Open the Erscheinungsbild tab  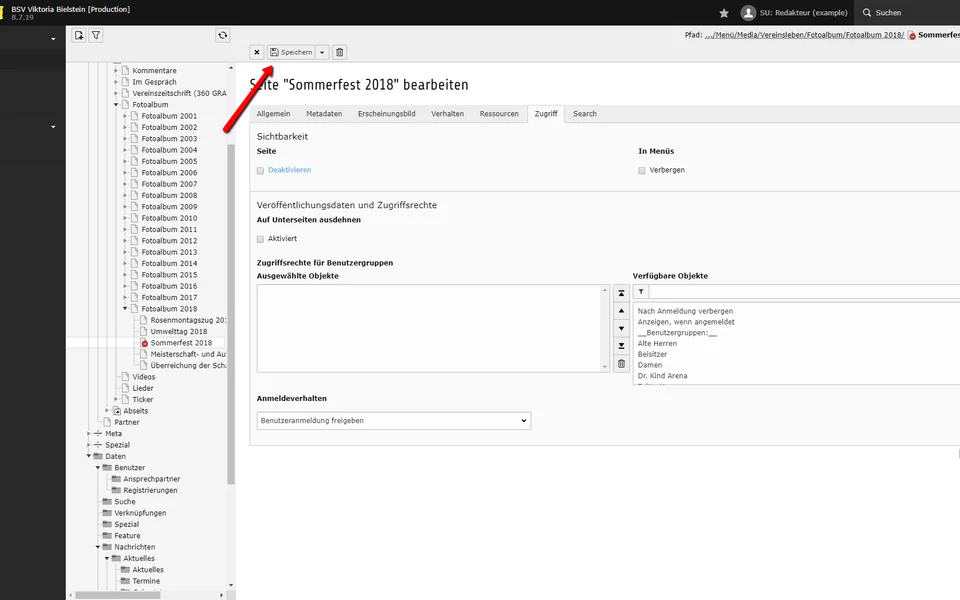coord(386,114)
